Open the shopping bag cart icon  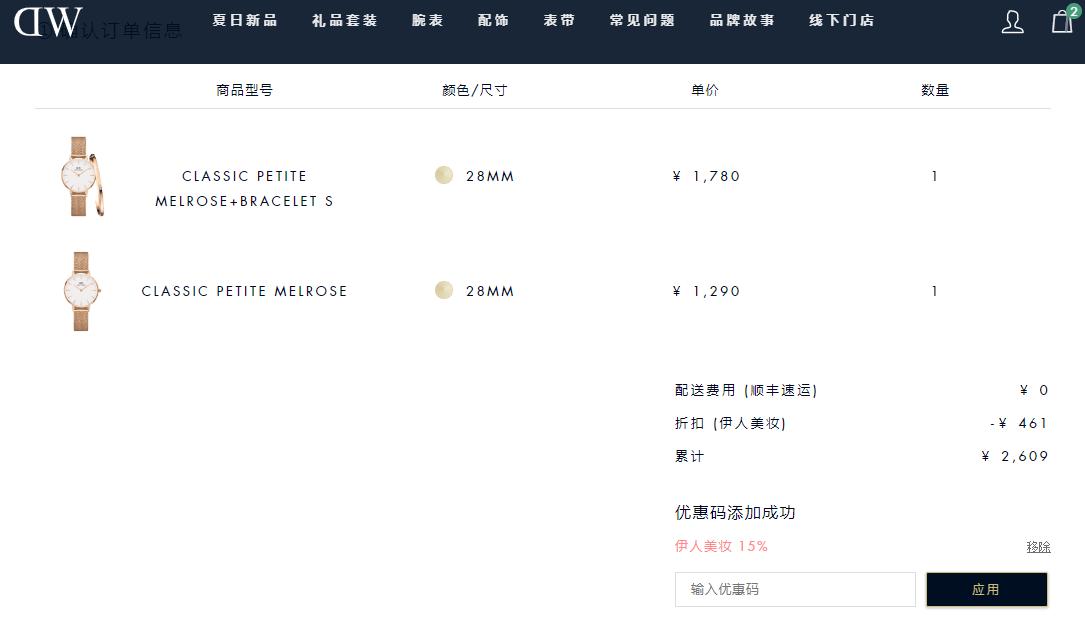[x=1060, y=22]
